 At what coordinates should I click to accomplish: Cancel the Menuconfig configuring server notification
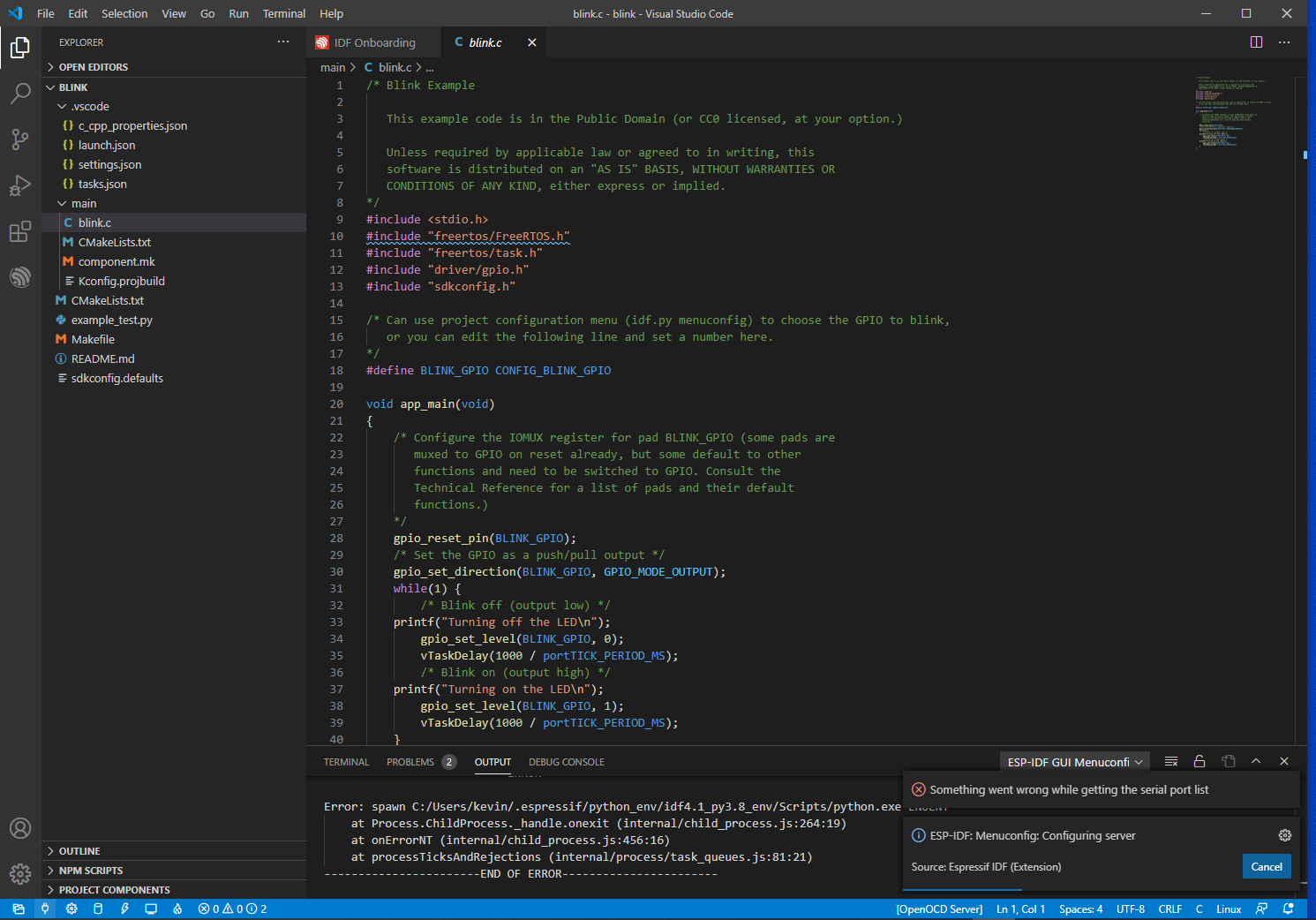(x=1267, y=866)
